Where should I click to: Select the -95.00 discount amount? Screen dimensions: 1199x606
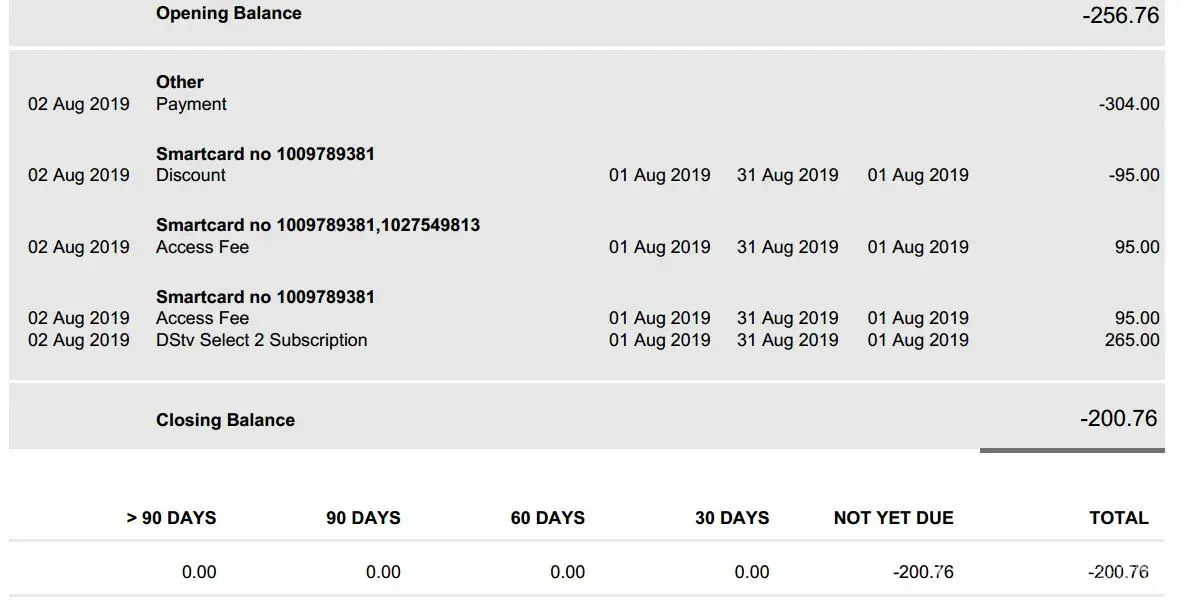coord(1134,175)
